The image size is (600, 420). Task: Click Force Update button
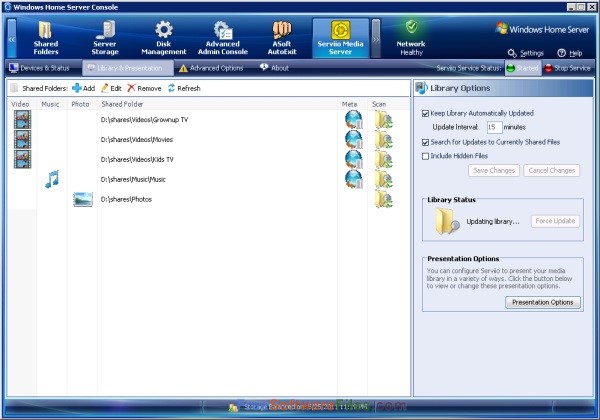coord(555,221)
